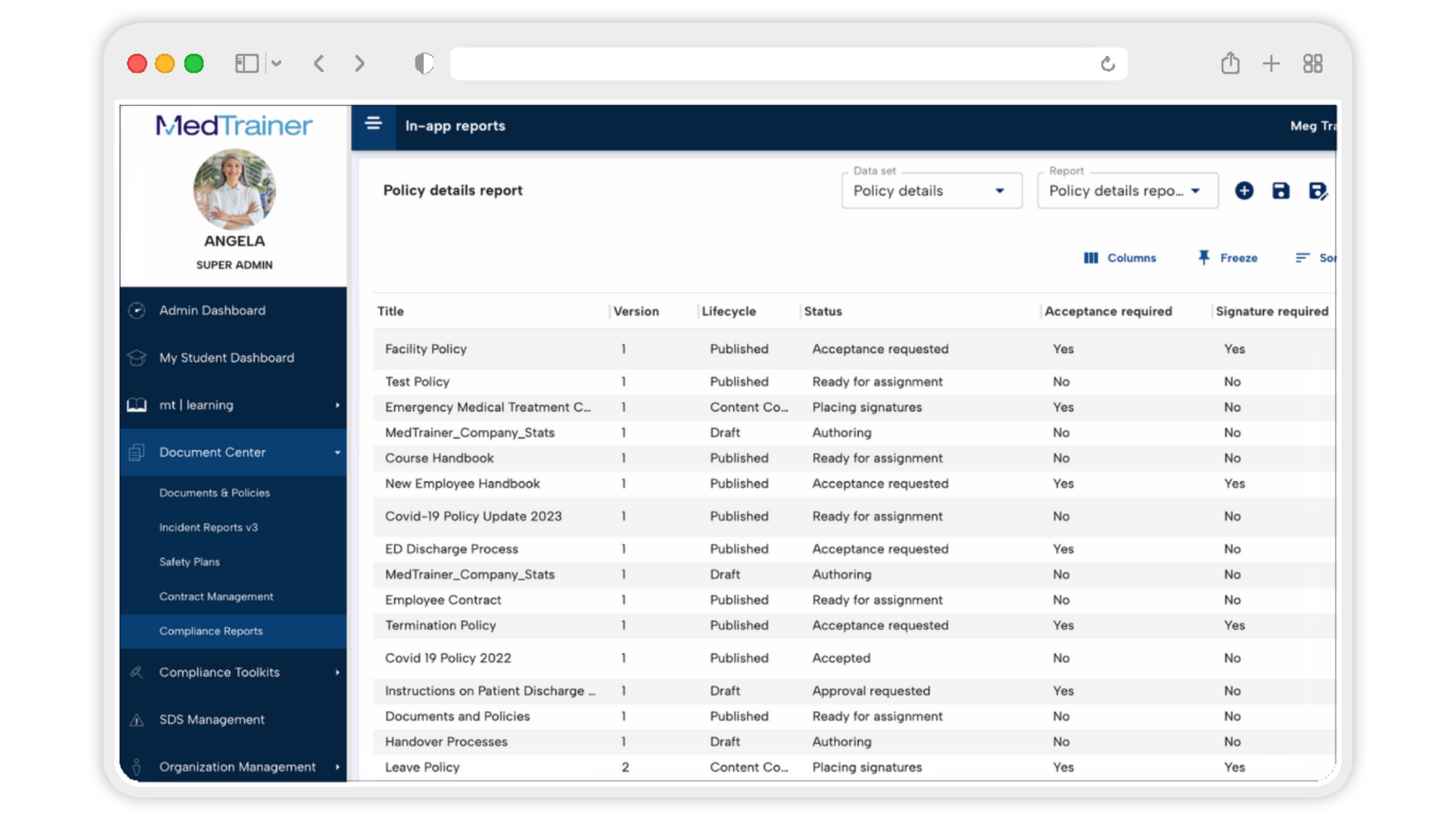Click the browser reload icon
This screenshot has width=1456, height=819.
coord(1108,64)
